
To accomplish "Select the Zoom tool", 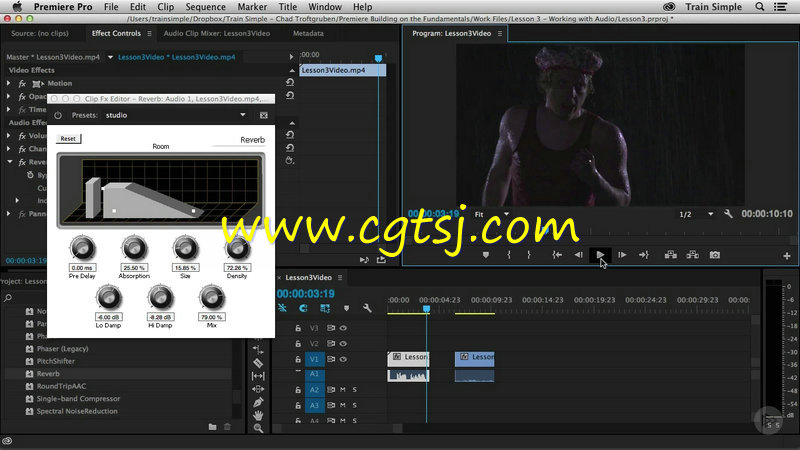I will point(258,428).
